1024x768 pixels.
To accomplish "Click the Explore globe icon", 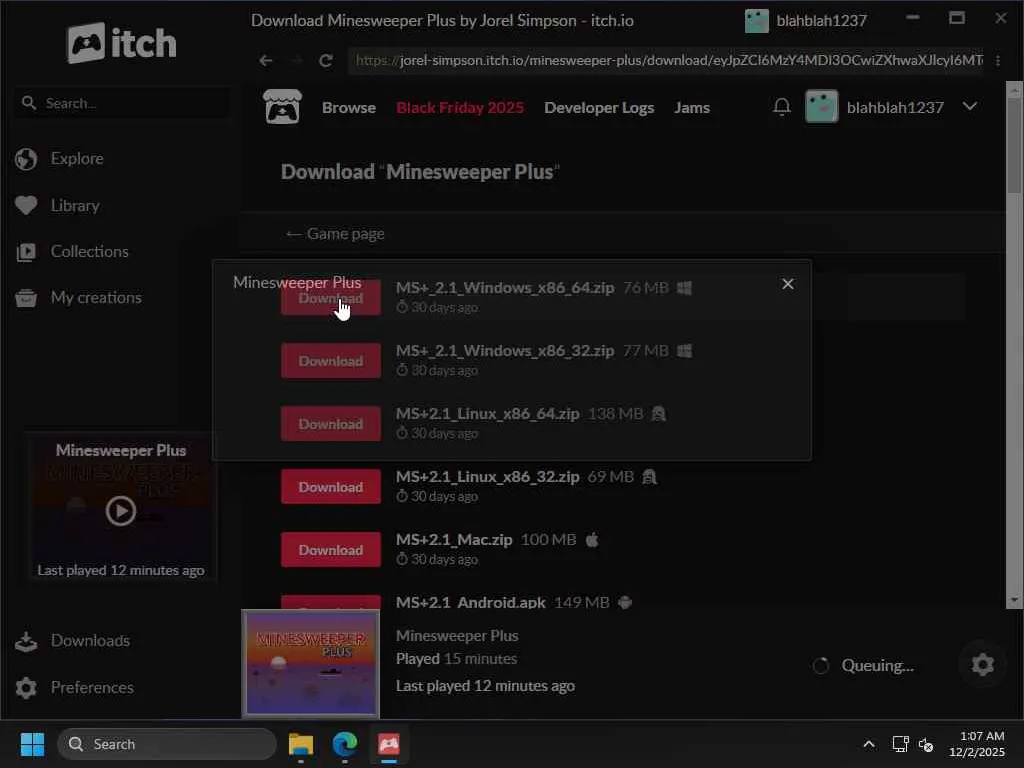I will 26,159.
